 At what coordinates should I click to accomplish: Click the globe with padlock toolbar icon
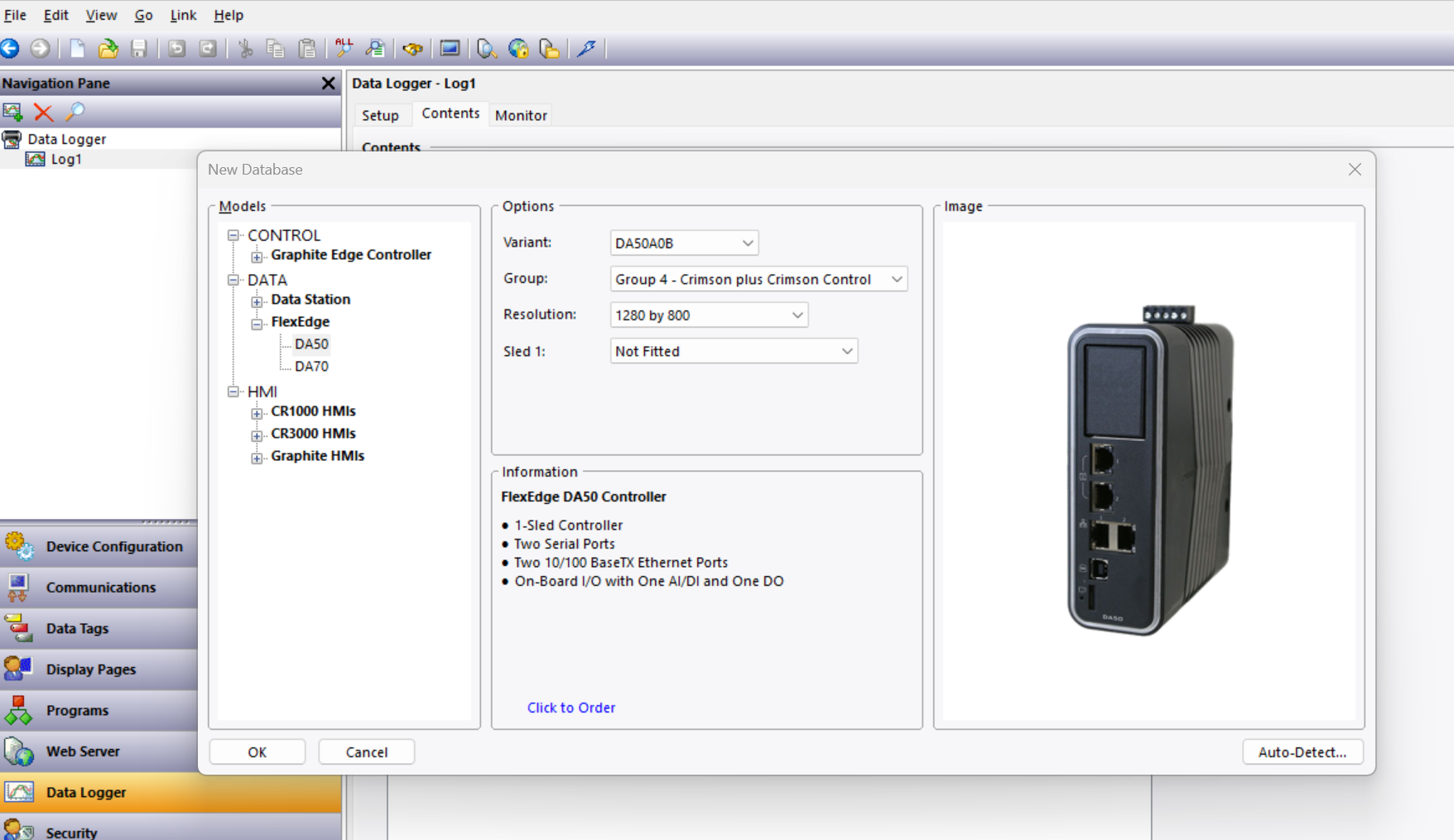(518, 49)
